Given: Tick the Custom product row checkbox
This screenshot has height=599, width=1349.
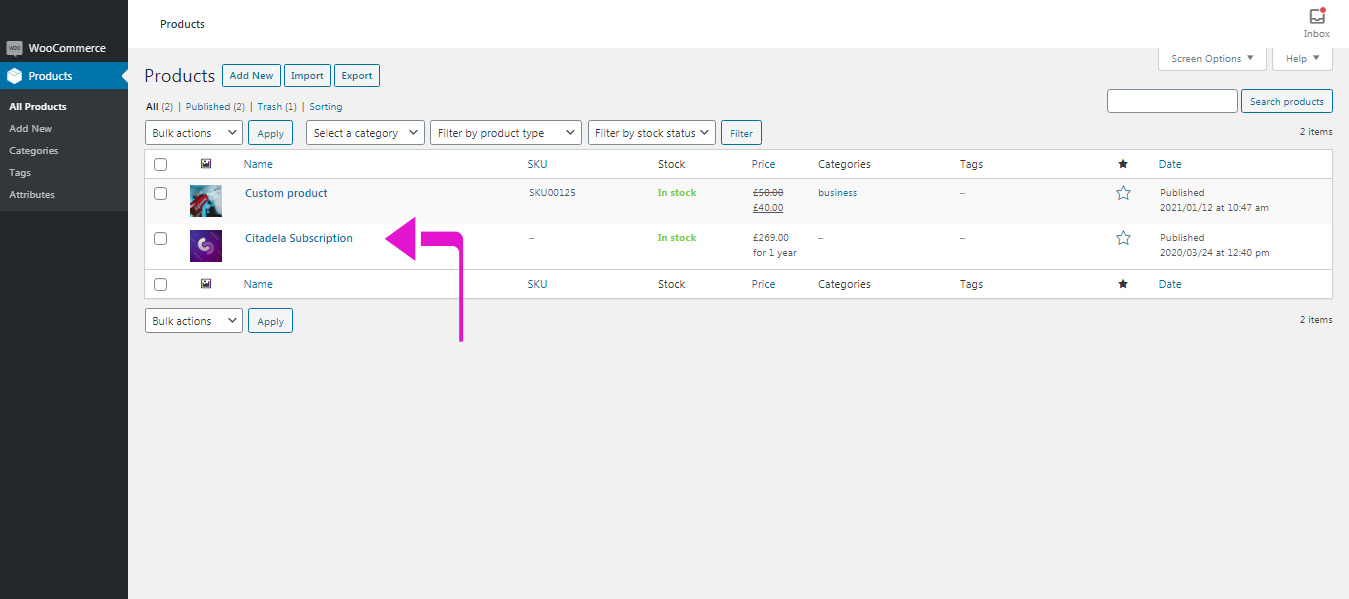Looking at the screenshot, I should pos(160,193).
